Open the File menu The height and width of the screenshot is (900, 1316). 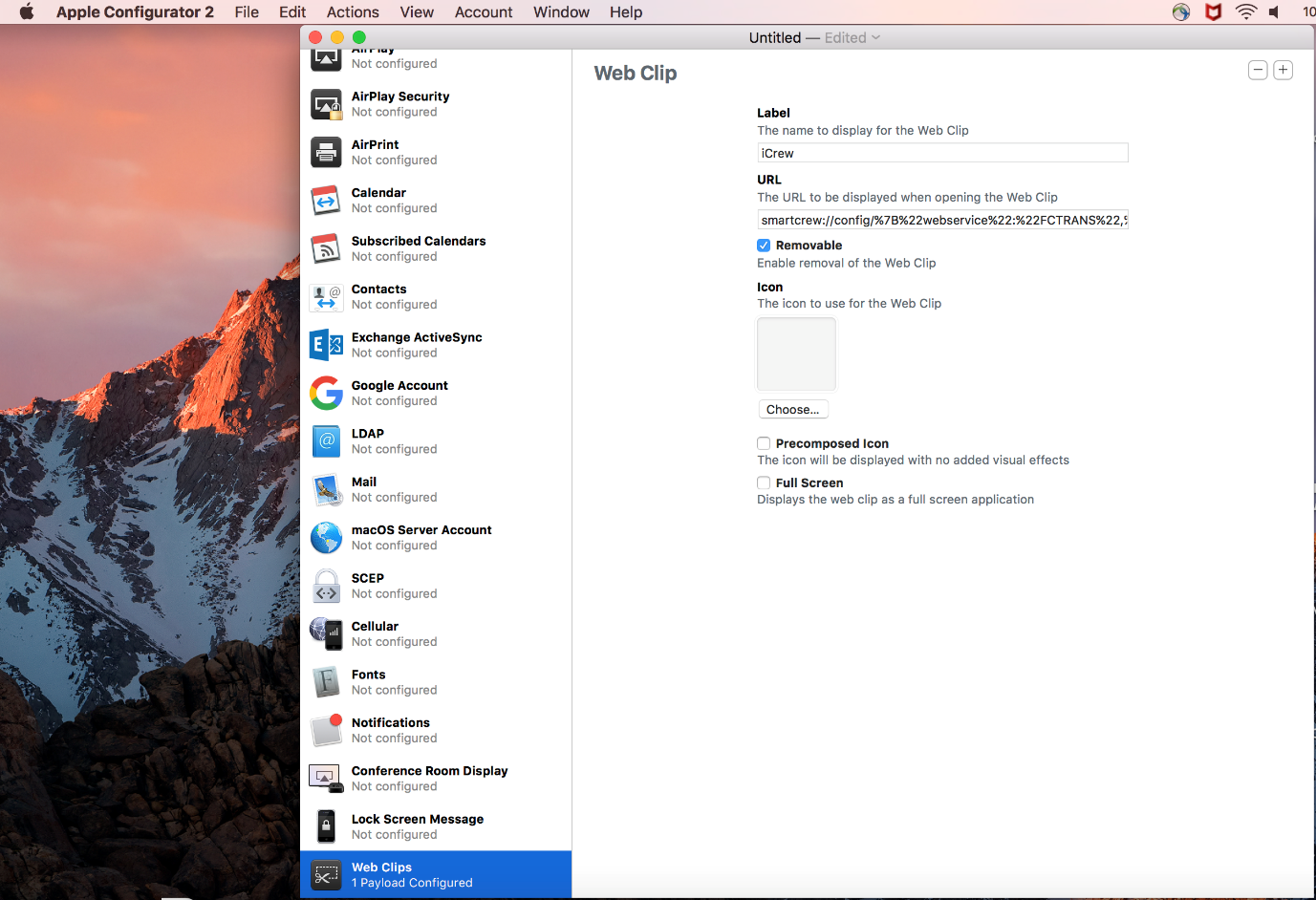pyautogui.click(x=247, y=11)
